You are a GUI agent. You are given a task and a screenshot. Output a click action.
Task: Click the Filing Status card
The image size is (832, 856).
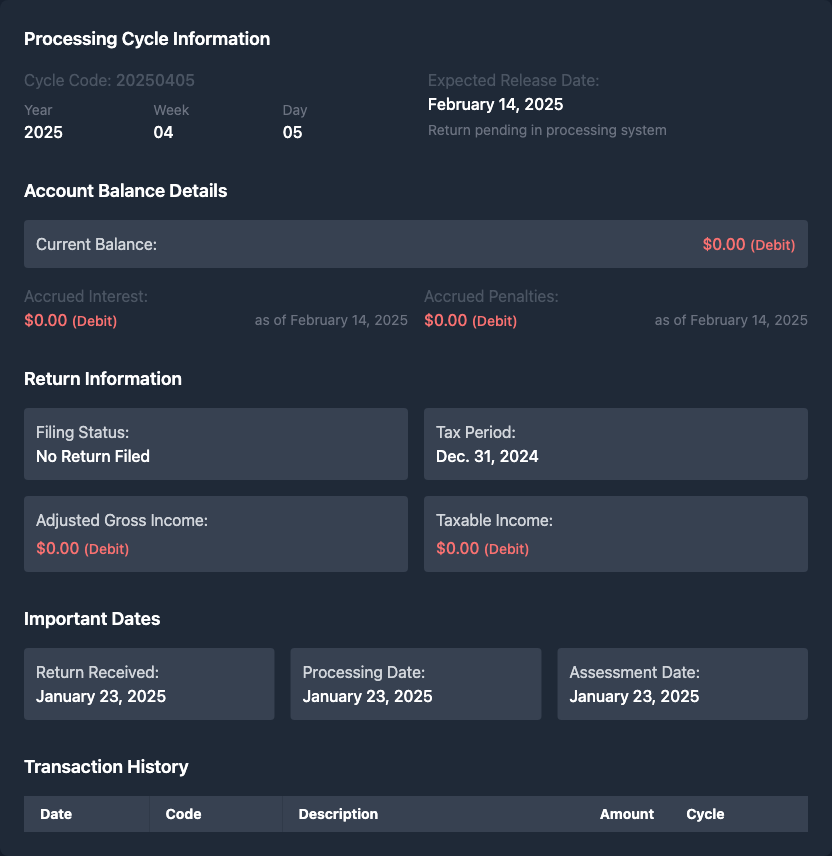coord(215,444)
